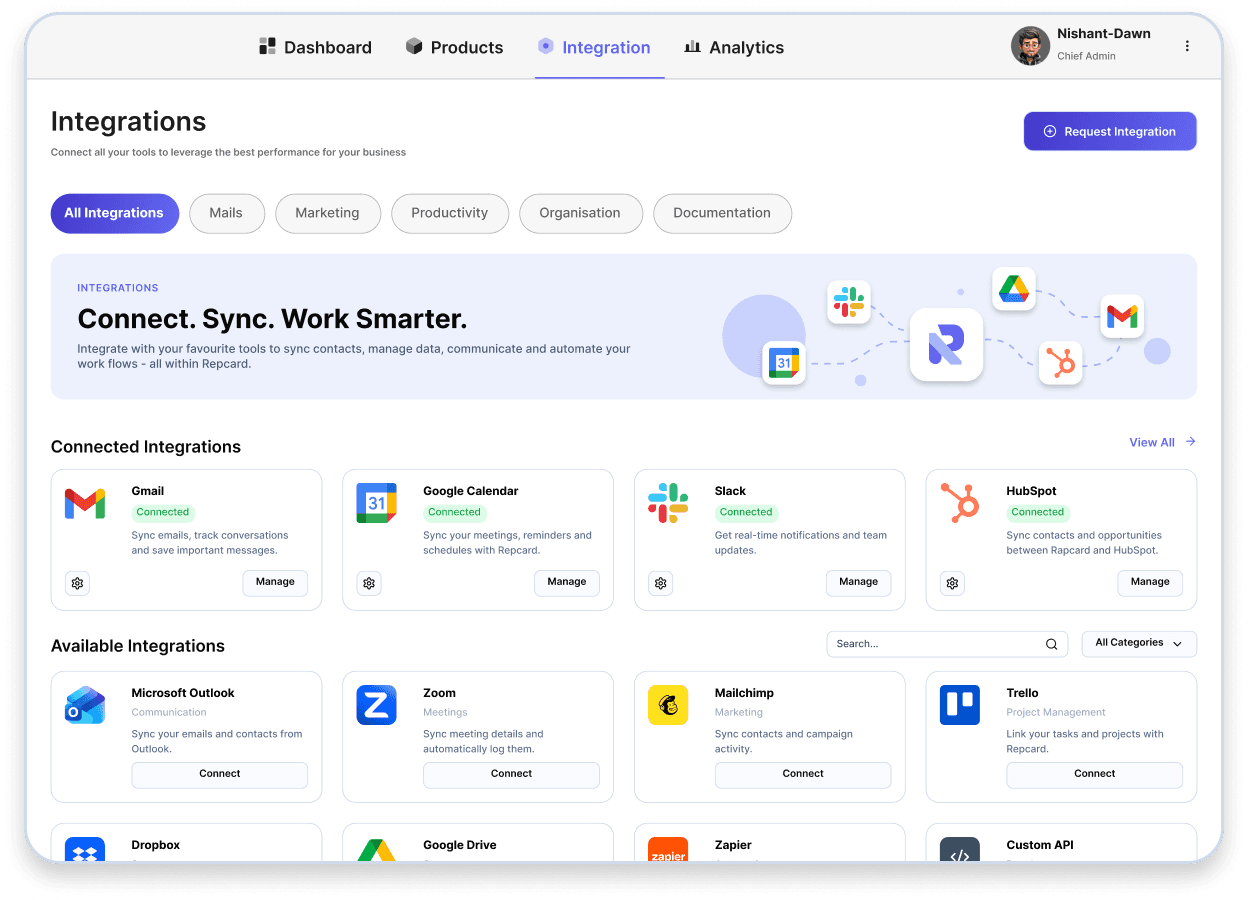This screenshot has width=1248, height=900.
Task: Filter integrations by Productivity
Action: (450, 213)
